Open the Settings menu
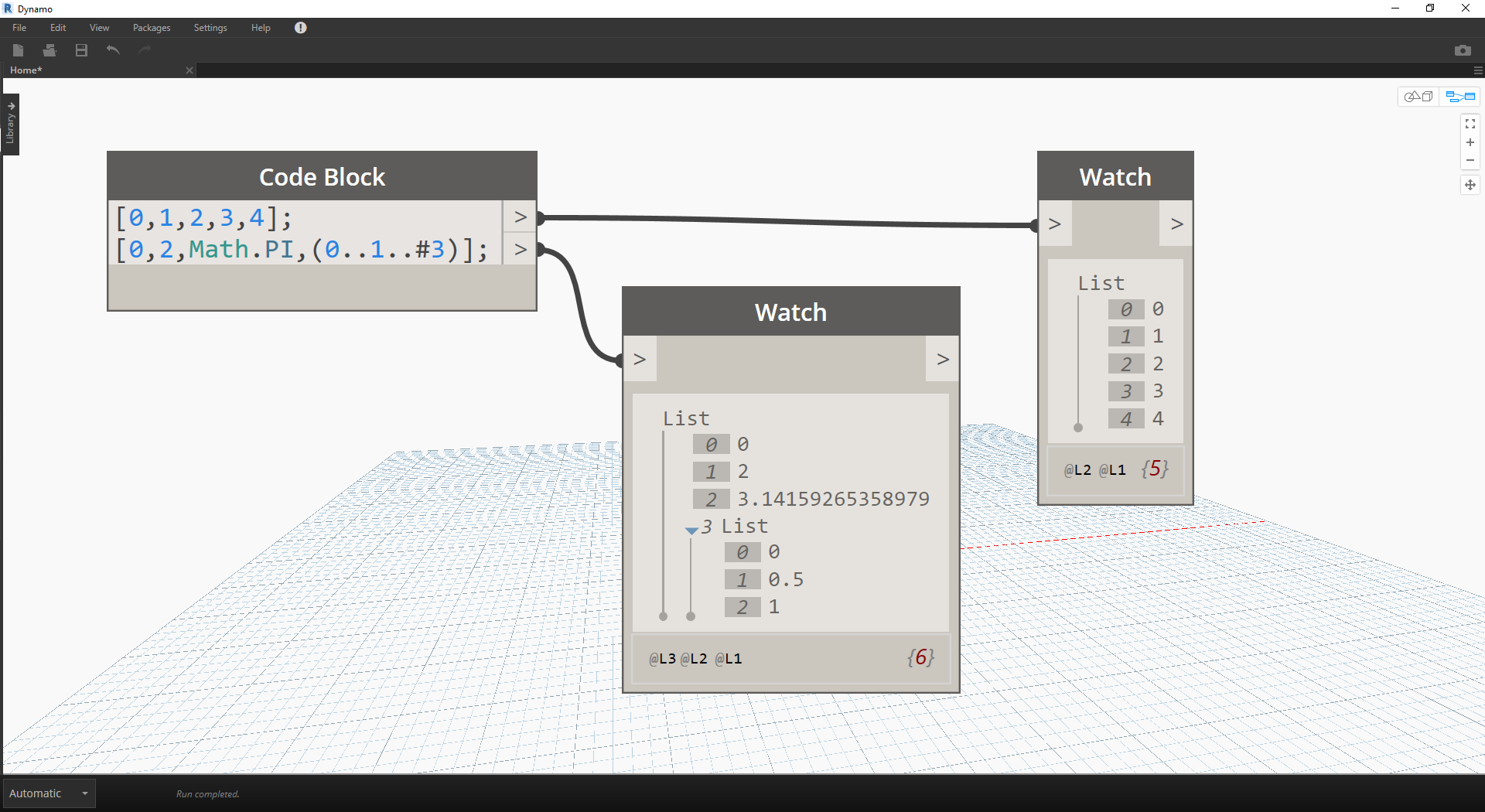Viewport: 1485px width, 812px height. [210, 28]
